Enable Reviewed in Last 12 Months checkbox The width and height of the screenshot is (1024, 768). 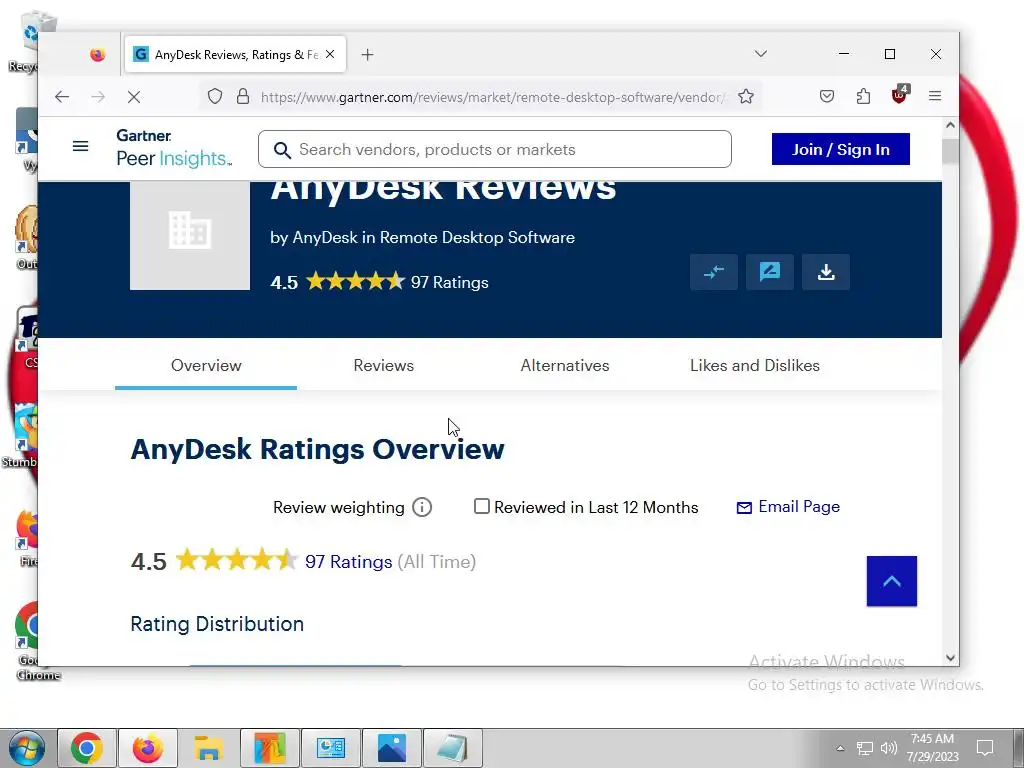pyautogui.click(x=481, y=506)
